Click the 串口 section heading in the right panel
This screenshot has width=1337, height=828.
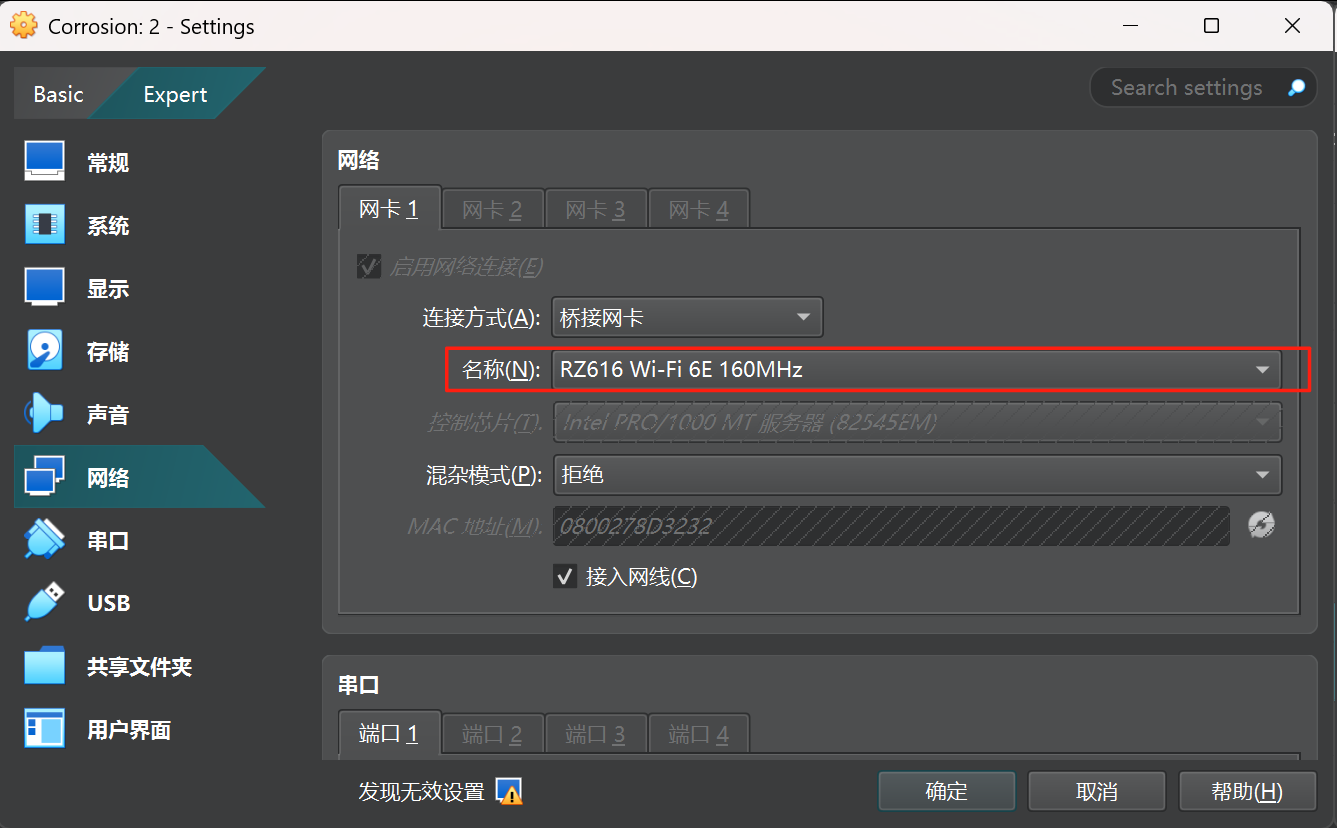point(359,685)
